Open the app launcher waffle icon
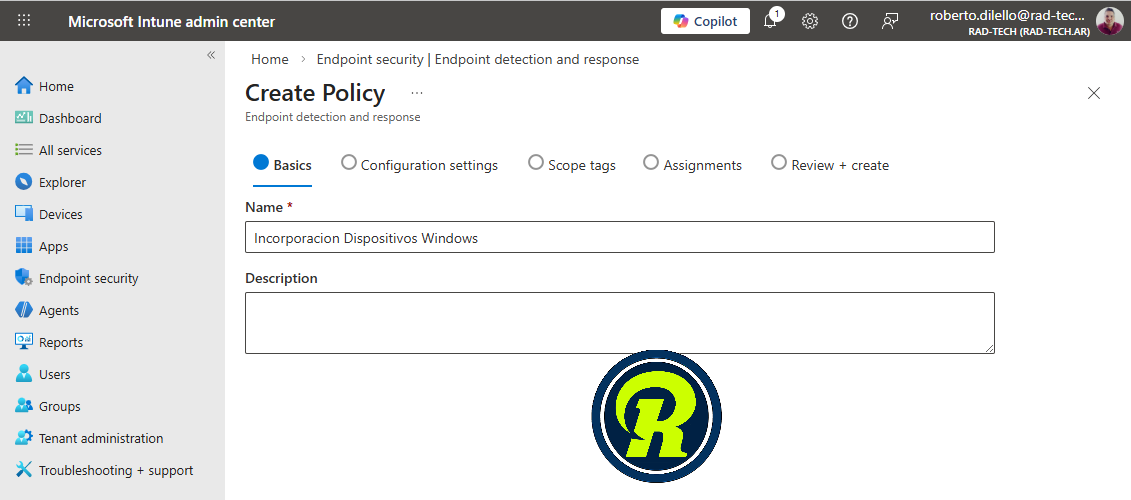 point(24,21)
